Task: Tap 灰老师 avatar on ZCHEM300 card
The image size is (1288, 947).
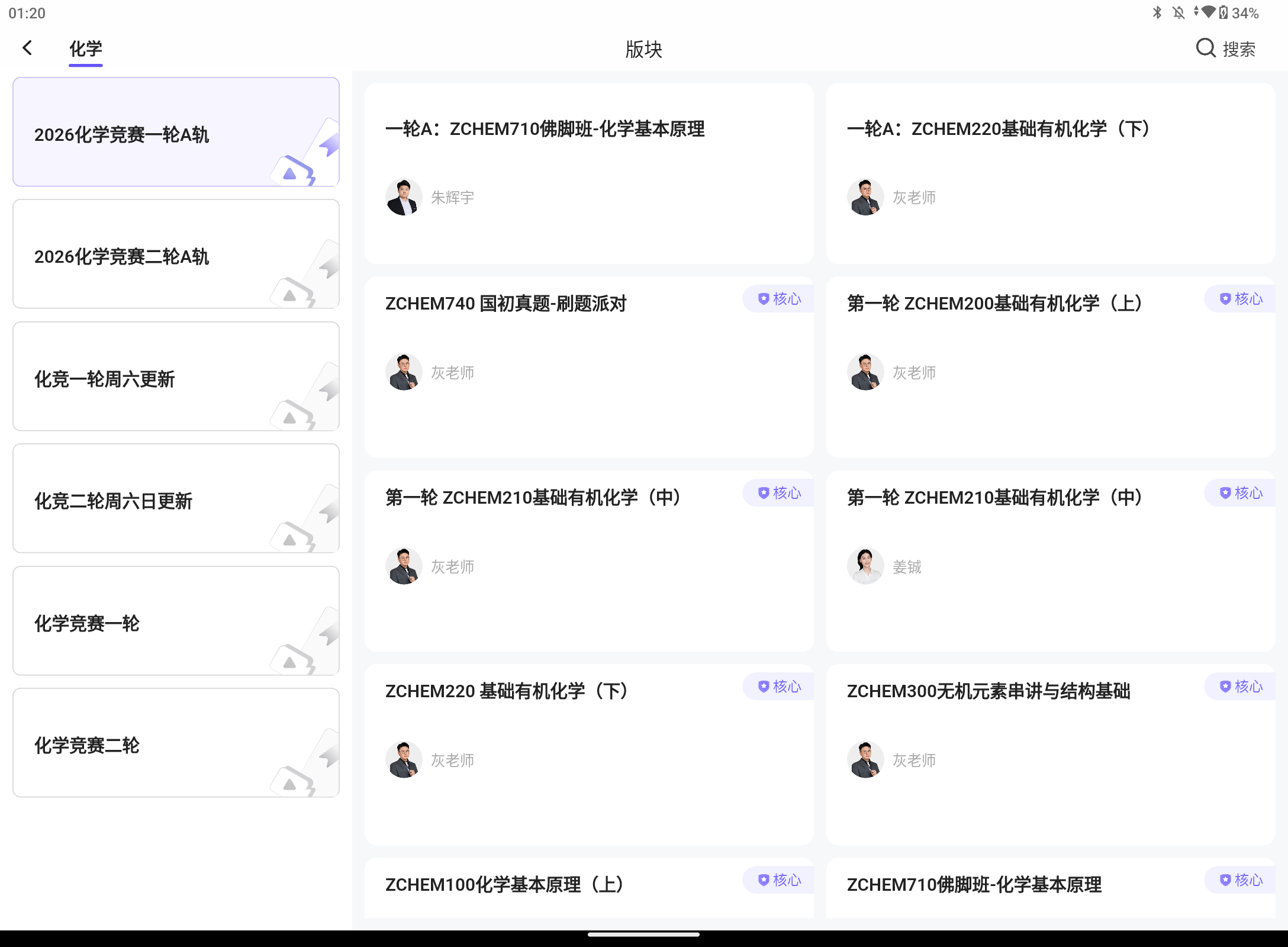Action: 865,760
